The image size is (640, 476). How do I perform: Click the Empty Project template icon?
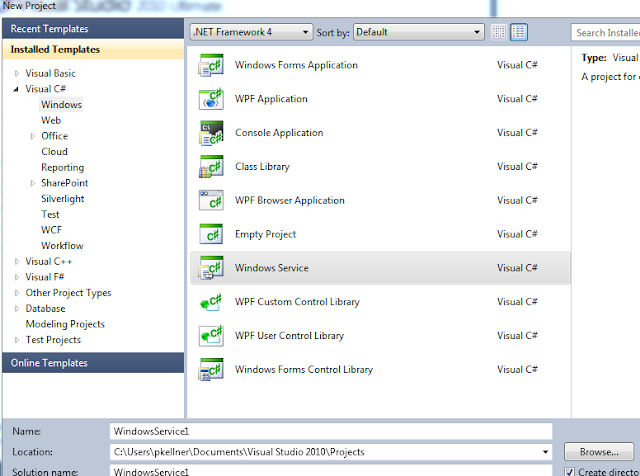click(211, 234)
